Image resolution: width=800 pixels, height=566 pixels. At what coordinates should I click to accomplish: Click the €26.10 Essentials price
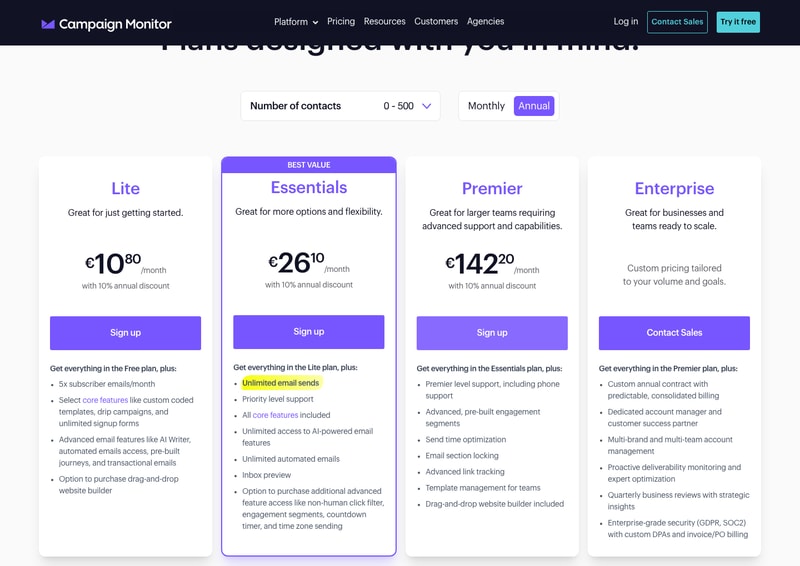[309, 263]
